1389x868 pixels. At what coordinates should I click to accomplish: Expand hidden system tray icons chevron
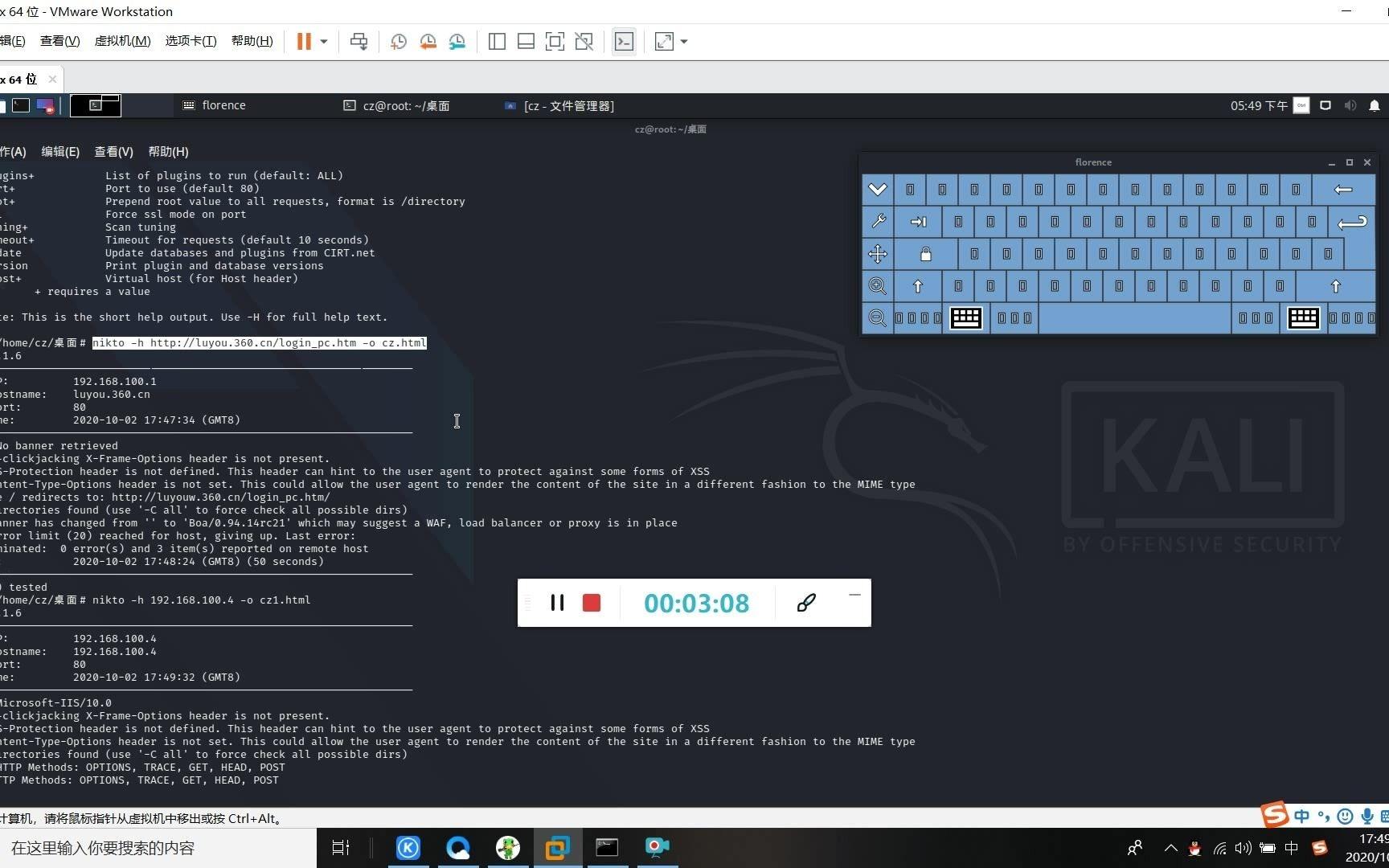click(1171, 848)
